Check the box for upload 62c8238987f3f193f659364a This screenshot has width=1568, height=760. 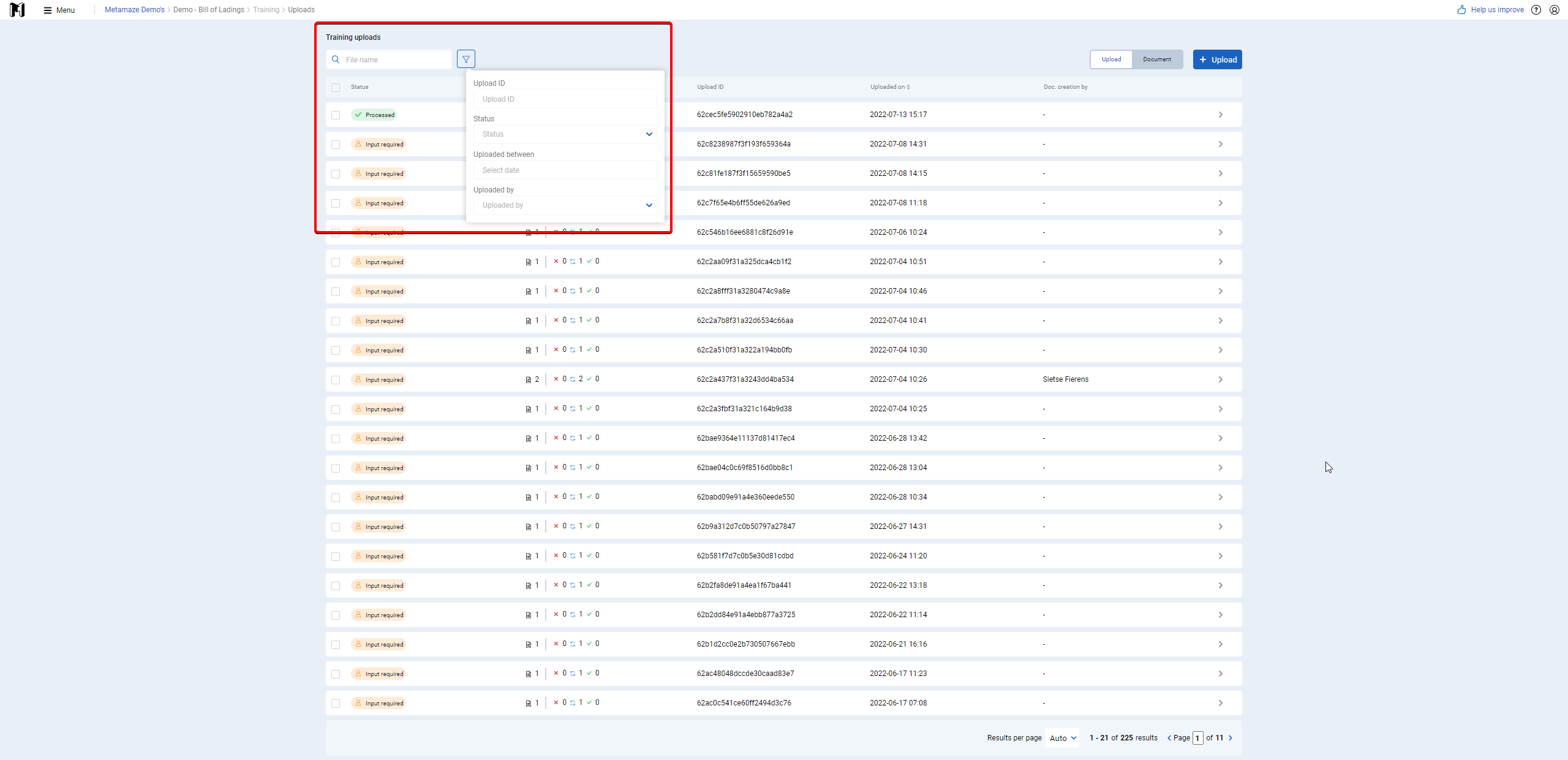[336, 145]
